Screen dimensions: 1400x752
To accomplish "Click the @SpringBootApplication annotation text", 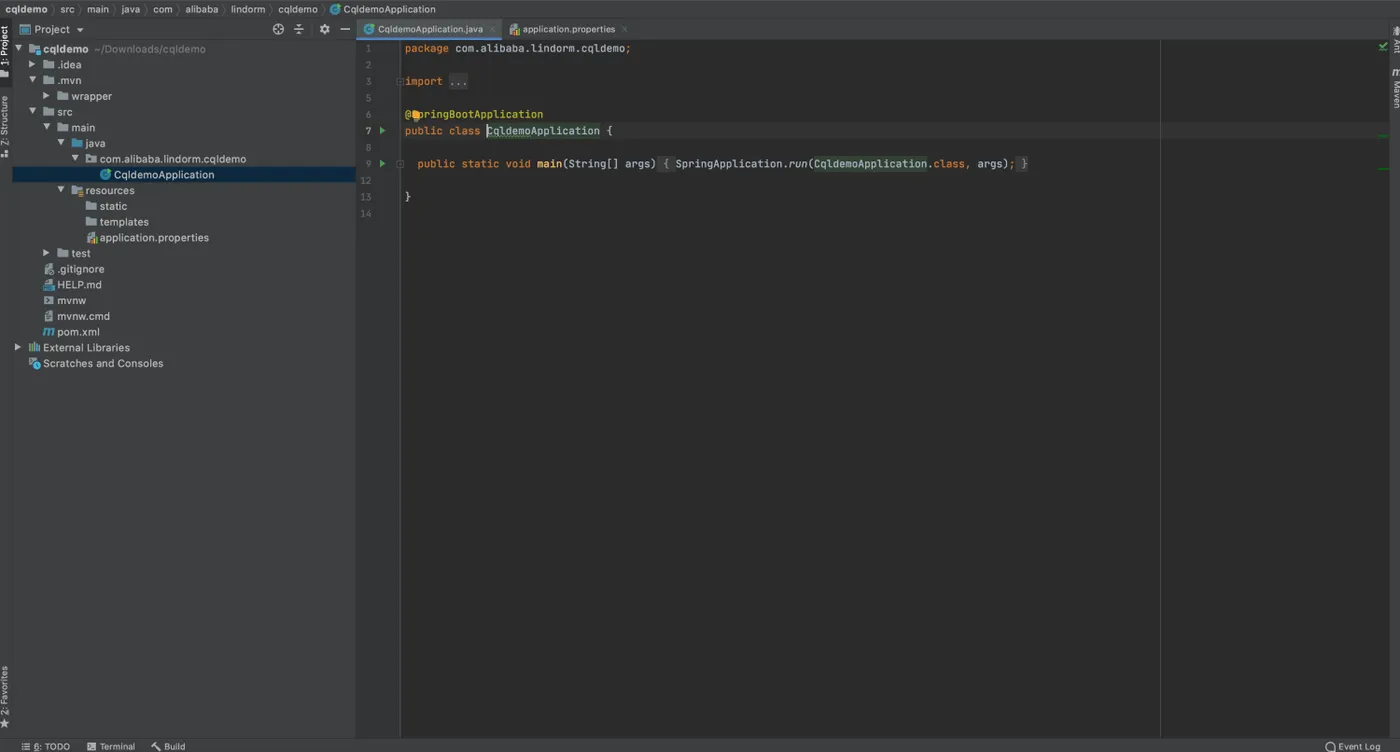I will coord(474,115).
